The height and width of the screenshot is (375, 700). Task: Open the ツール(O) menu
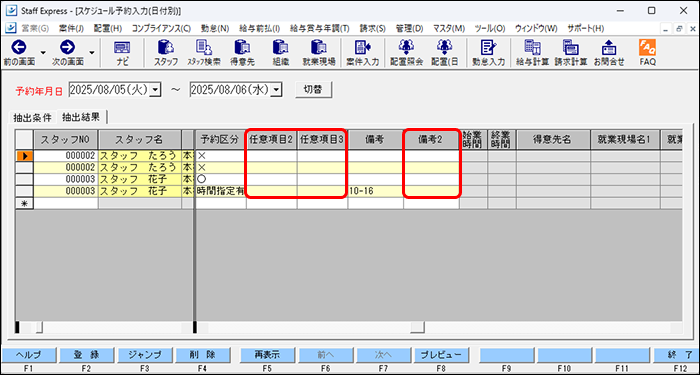[490, 28]
